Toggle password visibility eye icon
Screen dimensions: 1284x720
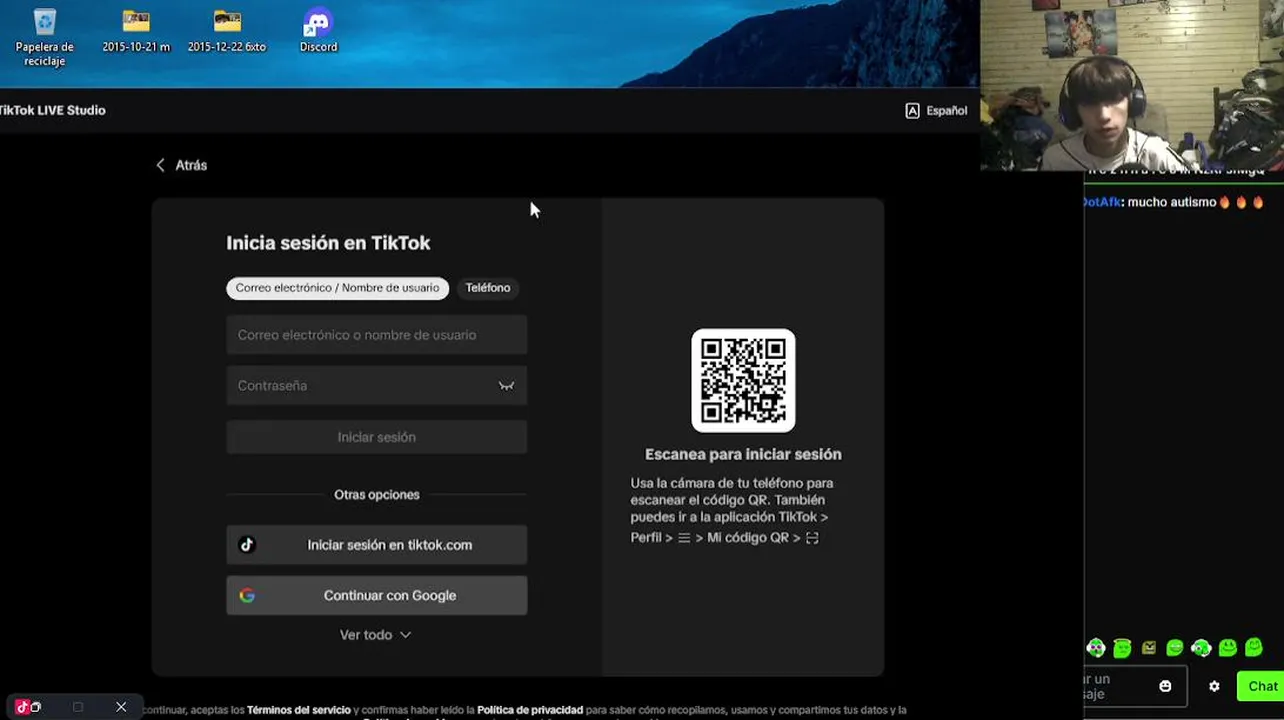pyautogui.click(x=506, y=386)
